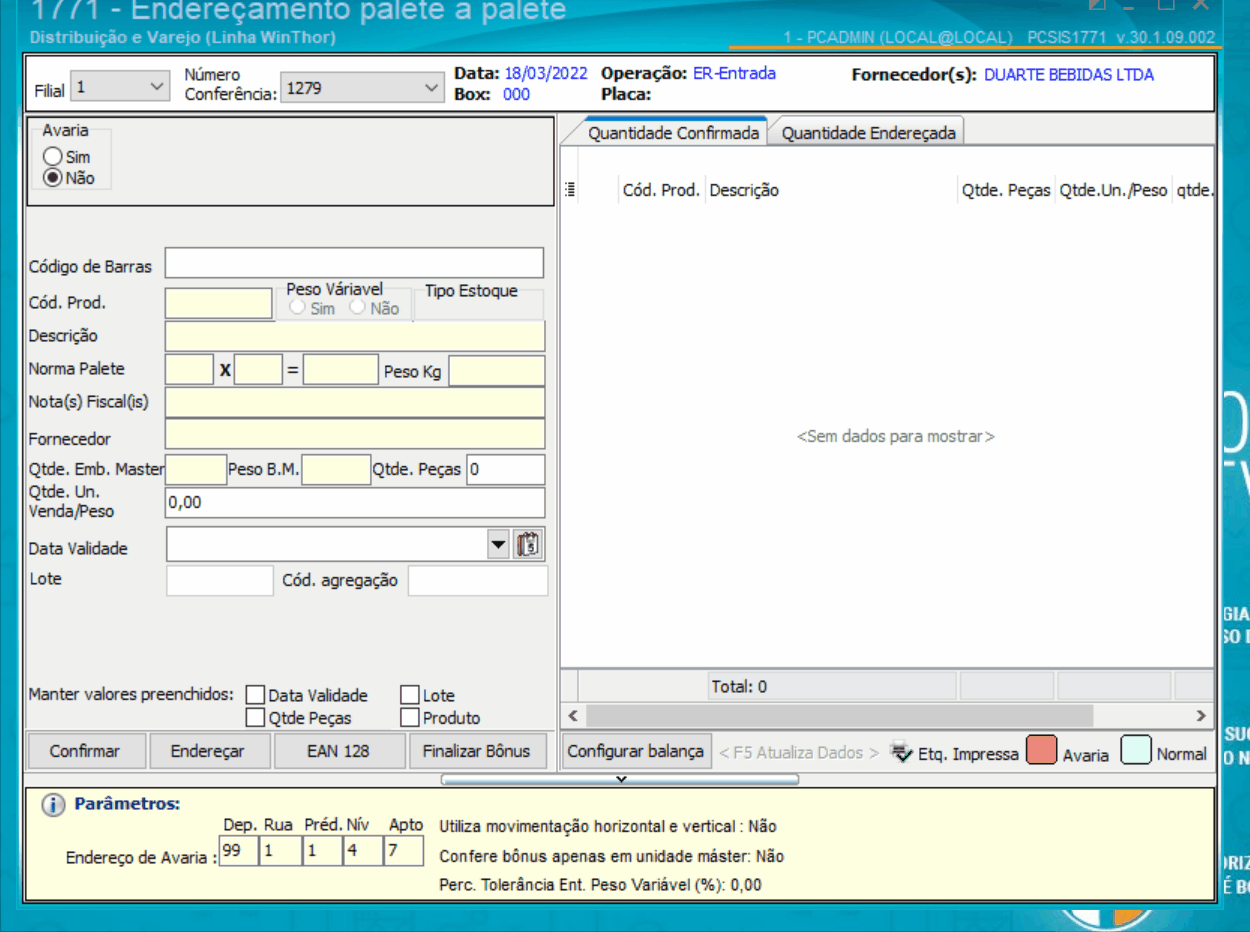
Task: Click the Fornecedor field in the form
Action: click(x=355, y=434)
